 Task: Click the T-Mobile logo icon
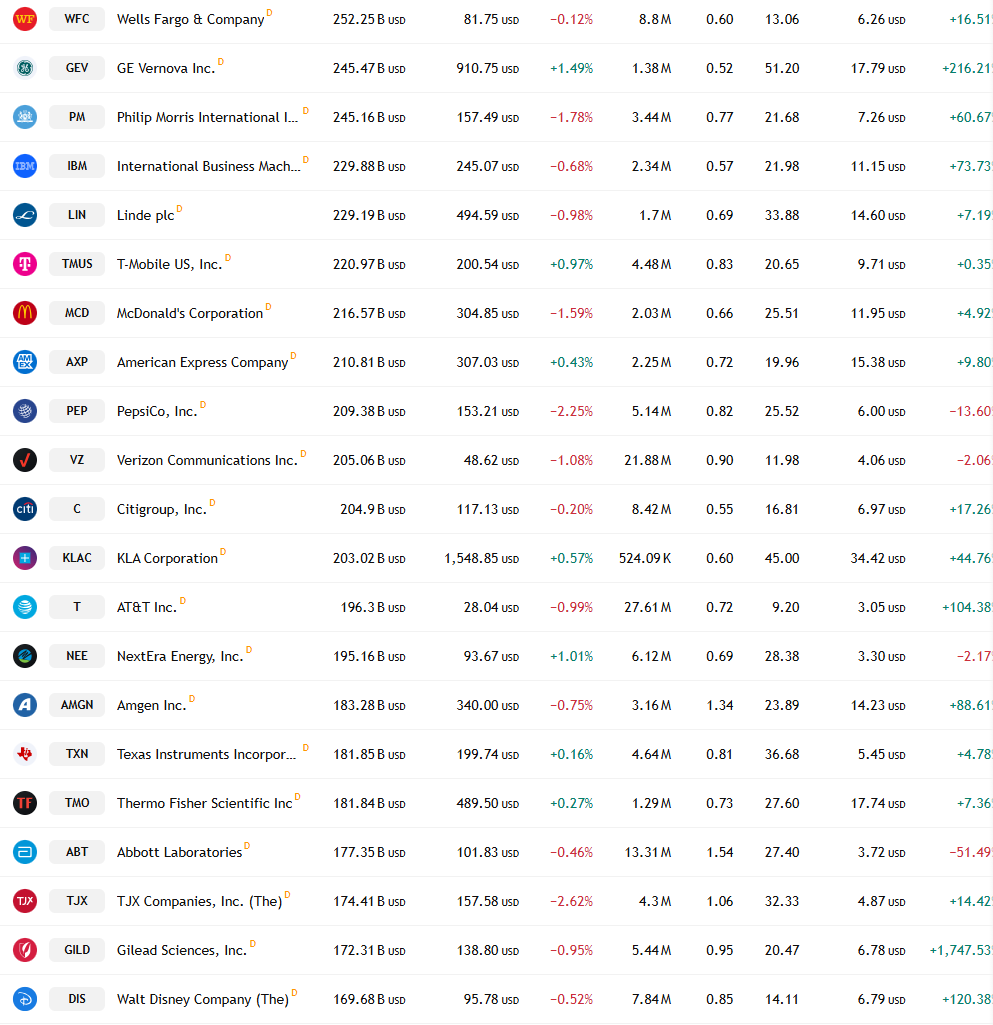click(25, 264)
